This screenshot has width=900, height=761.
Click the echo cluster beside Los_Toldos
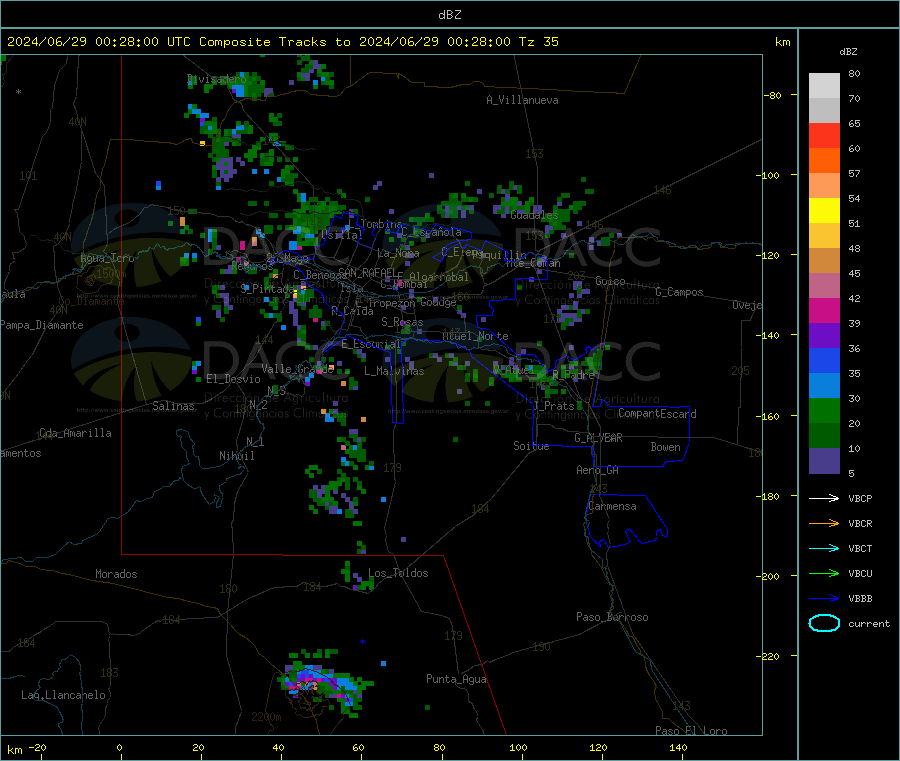(358, 577)
